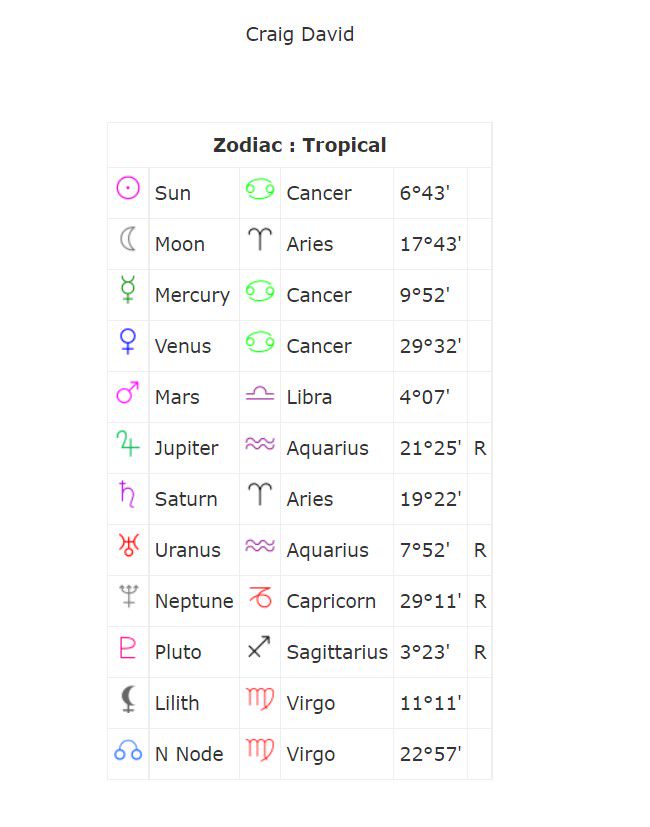Image resolution: width=650 pixels, height=827 pixels.
Task: Select the purple Saturn glyph
Action: (127, 494)
